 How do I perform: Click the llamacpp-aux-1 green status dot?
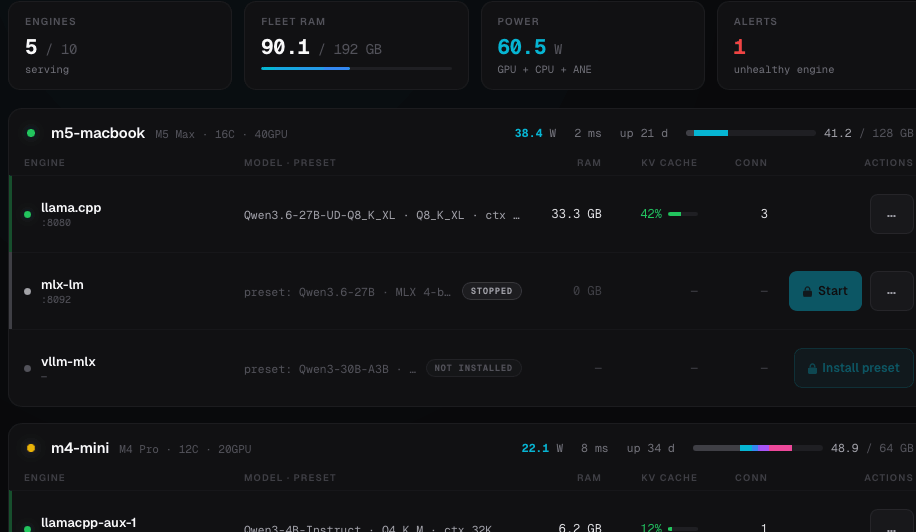pyautogui.click(x=27, y=528)
